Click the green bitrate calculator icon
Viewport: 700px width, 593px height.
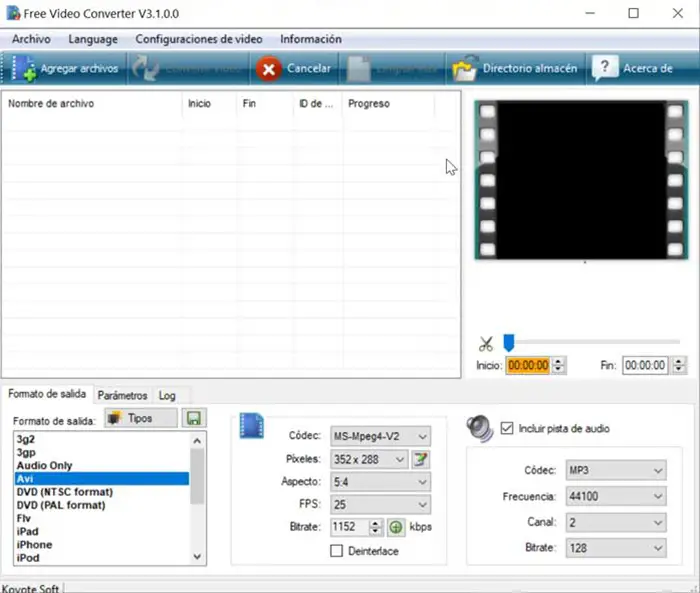pyautogui.click(x=396, y=527)
